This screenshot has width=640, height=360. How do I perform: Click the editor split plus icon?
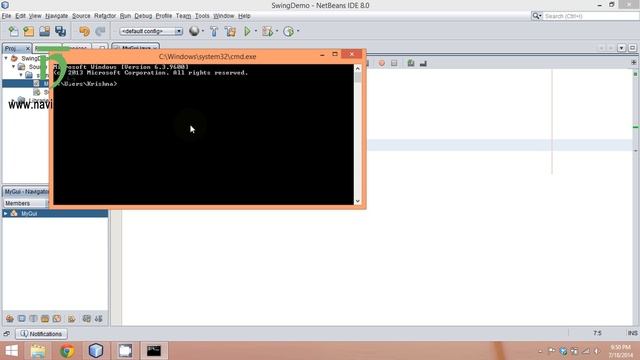pyautogui.click(x=633, y=63)
